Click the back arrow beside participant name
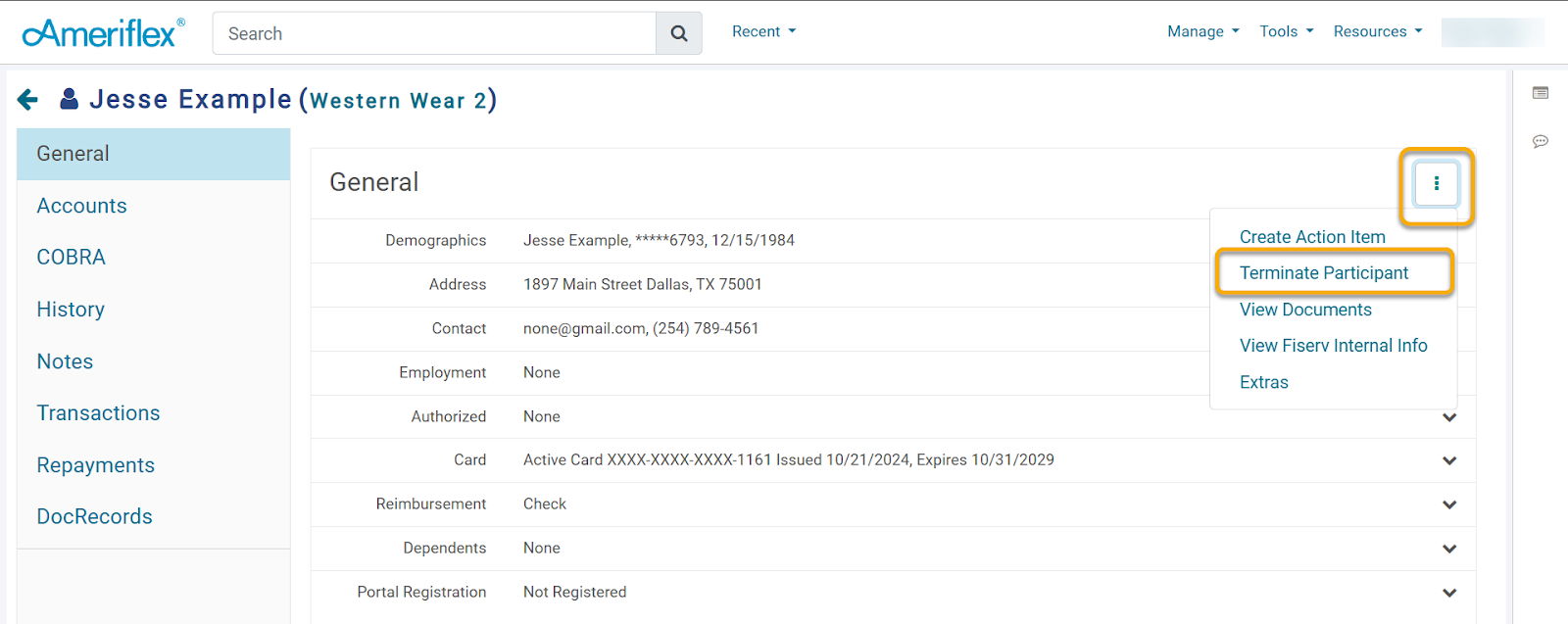This screenshot has height=624, width=1568. 28,99
